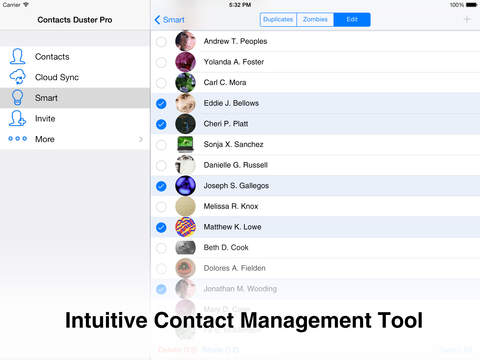Check the circle for Beth D. Cook
The height and width of the screenshot is (360, 480).
coord(161,248)
